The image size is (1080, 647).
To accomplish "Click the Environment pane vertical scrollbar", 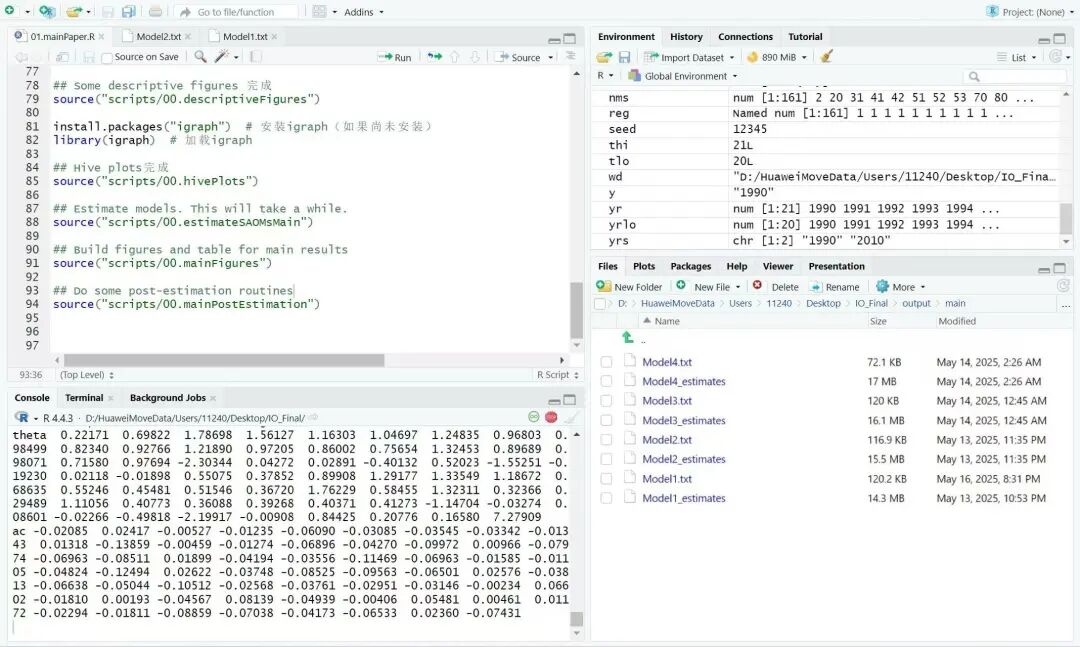I will (1066, 219).
